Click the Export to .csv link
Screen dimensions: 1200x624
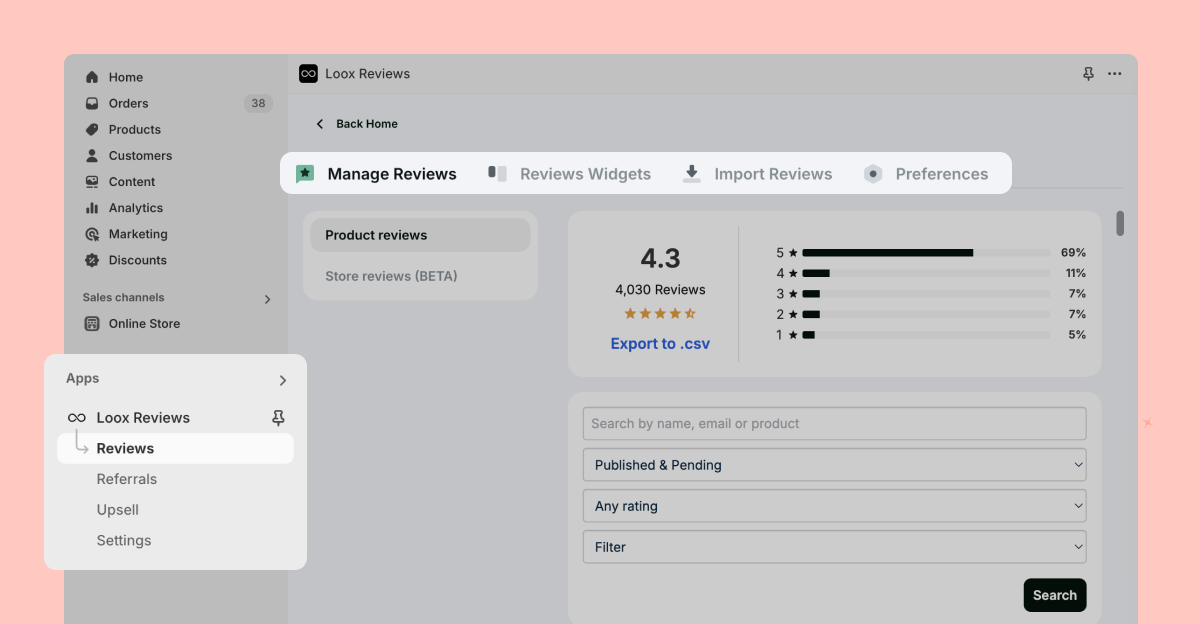point(660,344)
